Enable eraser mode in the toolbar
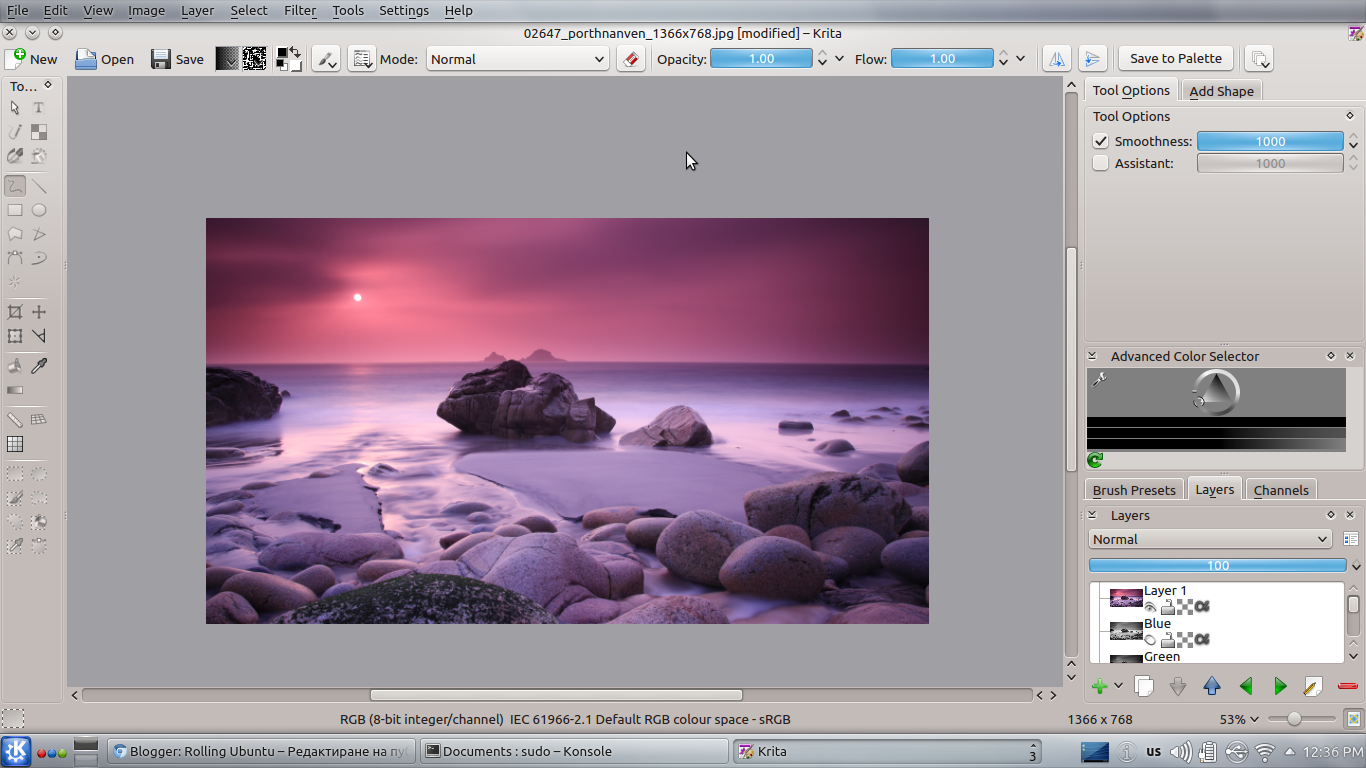 pos(630,58)
